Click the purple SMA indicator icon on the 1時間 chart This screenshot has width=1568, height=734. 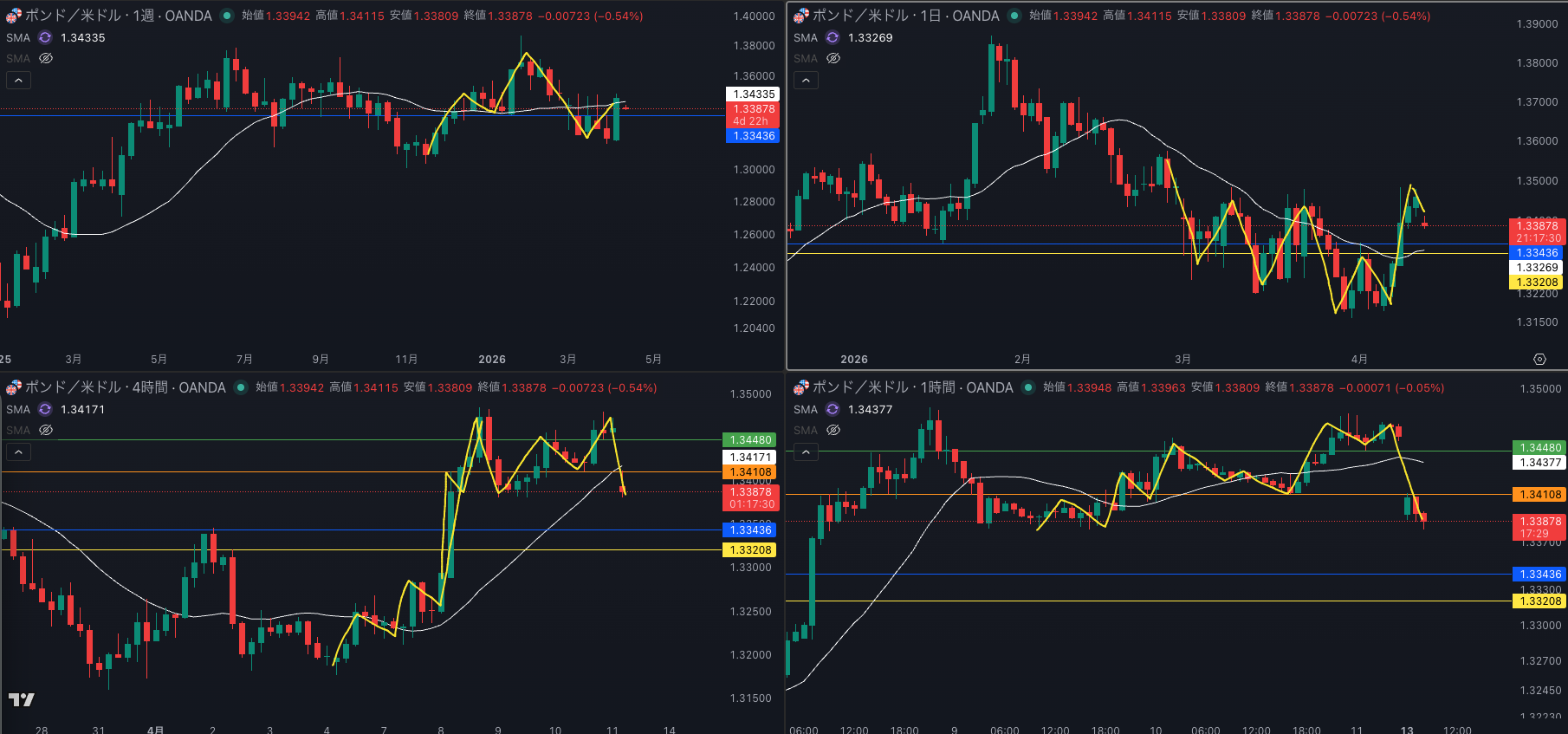[x=833, y=409]
